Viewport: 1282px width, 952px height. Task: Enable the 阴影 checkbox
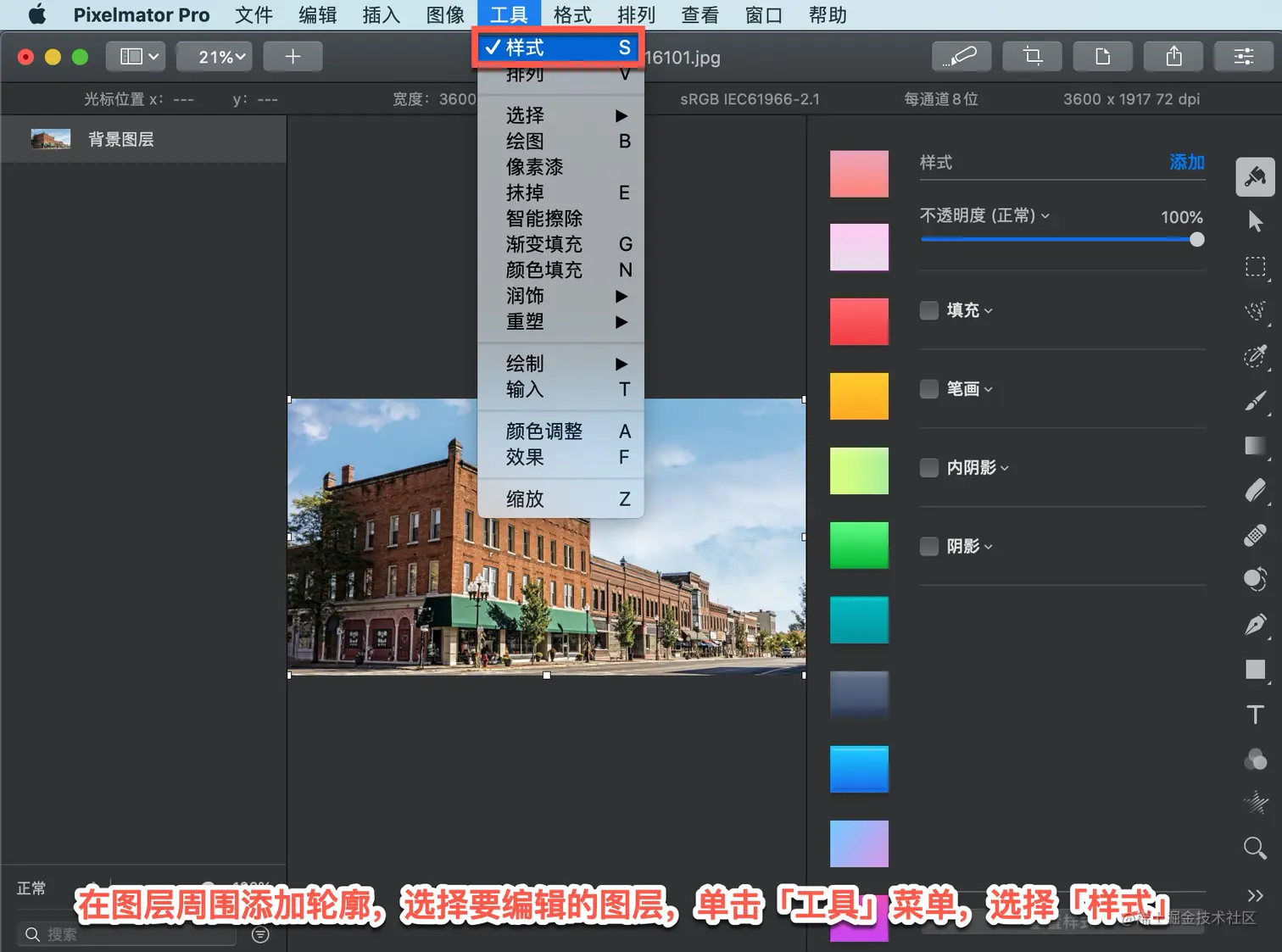(x=929, y=547)
